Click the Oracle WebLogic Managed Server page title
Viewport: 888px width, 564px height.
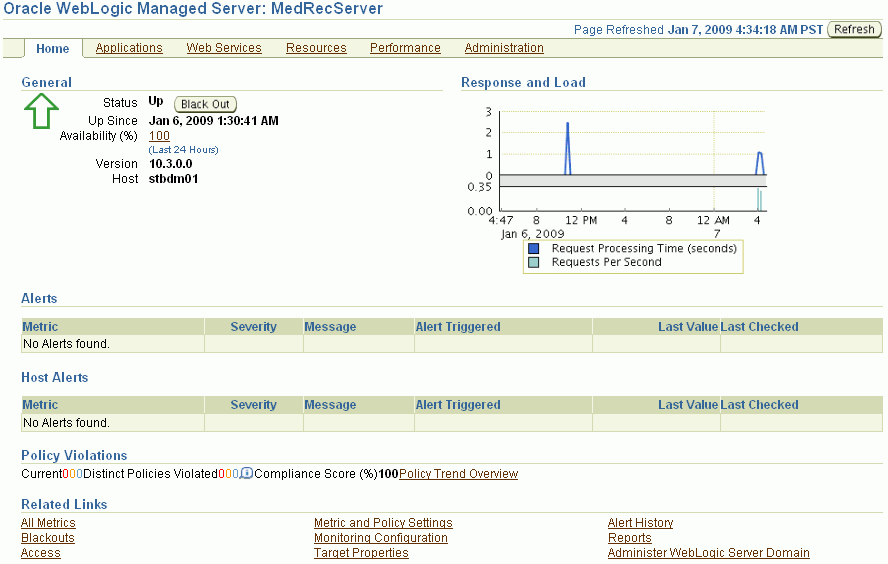click(193, 9)
